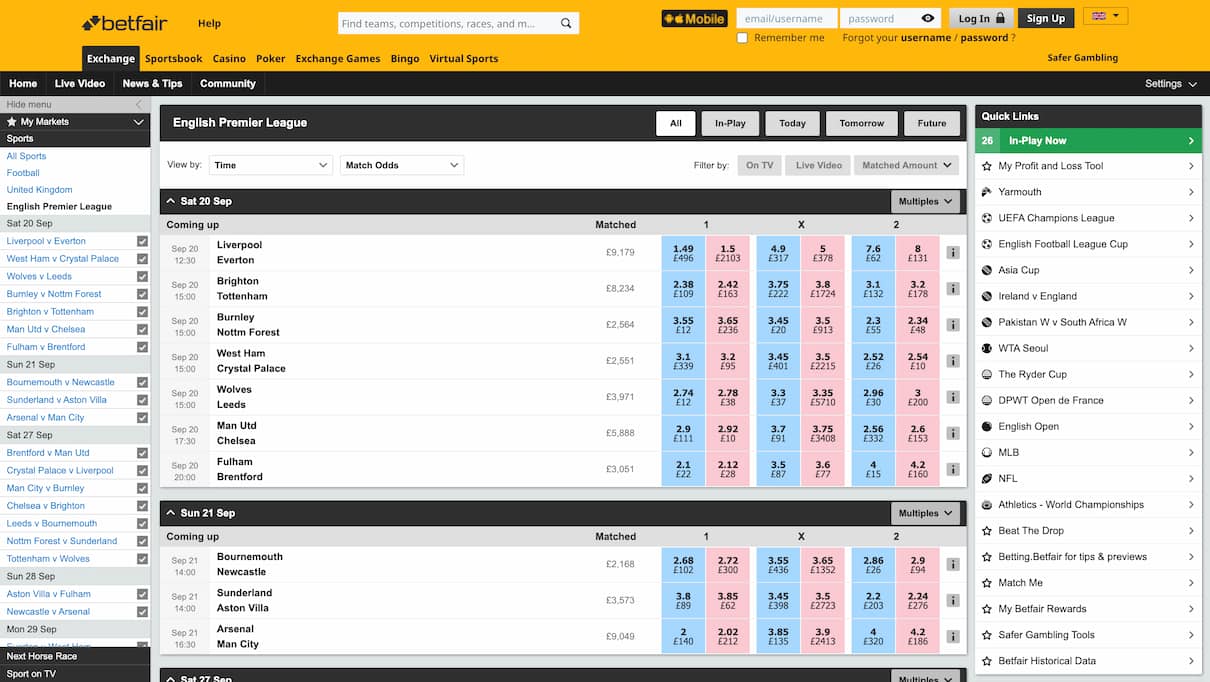1210x682 pixels.
Task: Click the Safer Gambling link
Action: (x=1083, y=58)
